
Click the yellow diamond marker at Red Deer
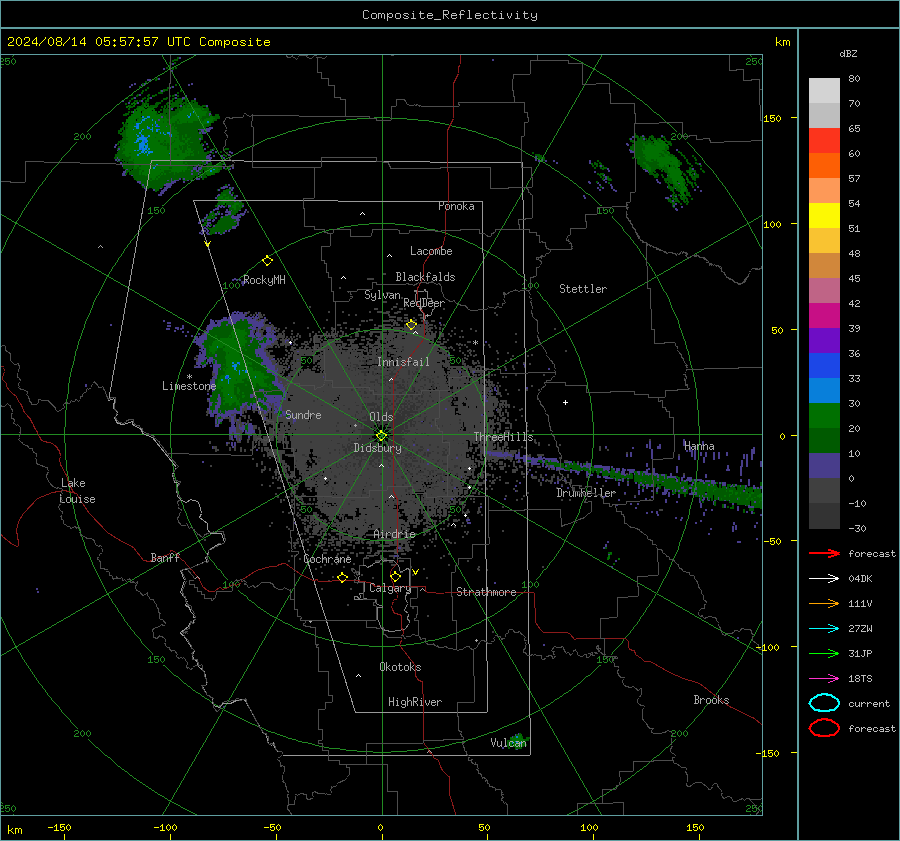point(411,325)
